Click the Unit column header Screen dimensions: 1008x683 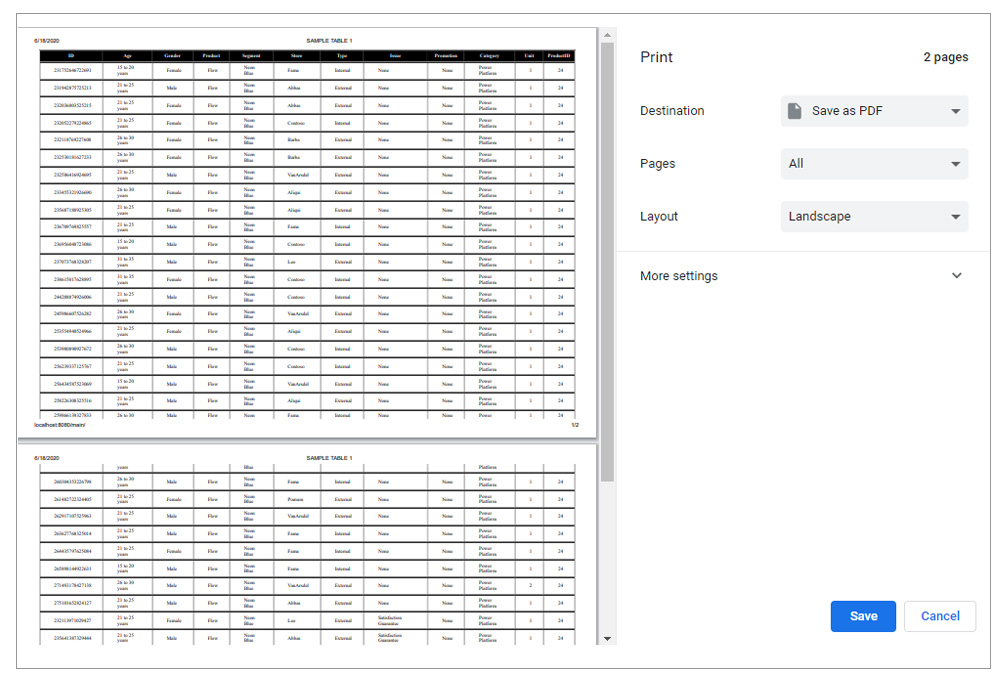[529, 56]
